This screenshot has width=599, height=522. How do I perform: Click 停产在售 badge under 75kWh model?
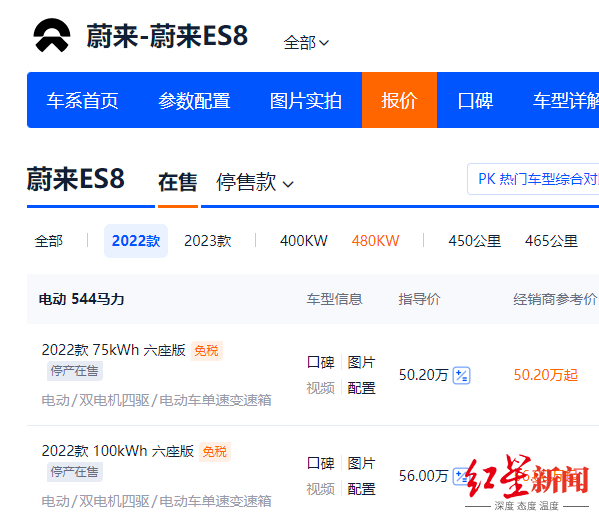pyautogui.click(x=75, y=371)
